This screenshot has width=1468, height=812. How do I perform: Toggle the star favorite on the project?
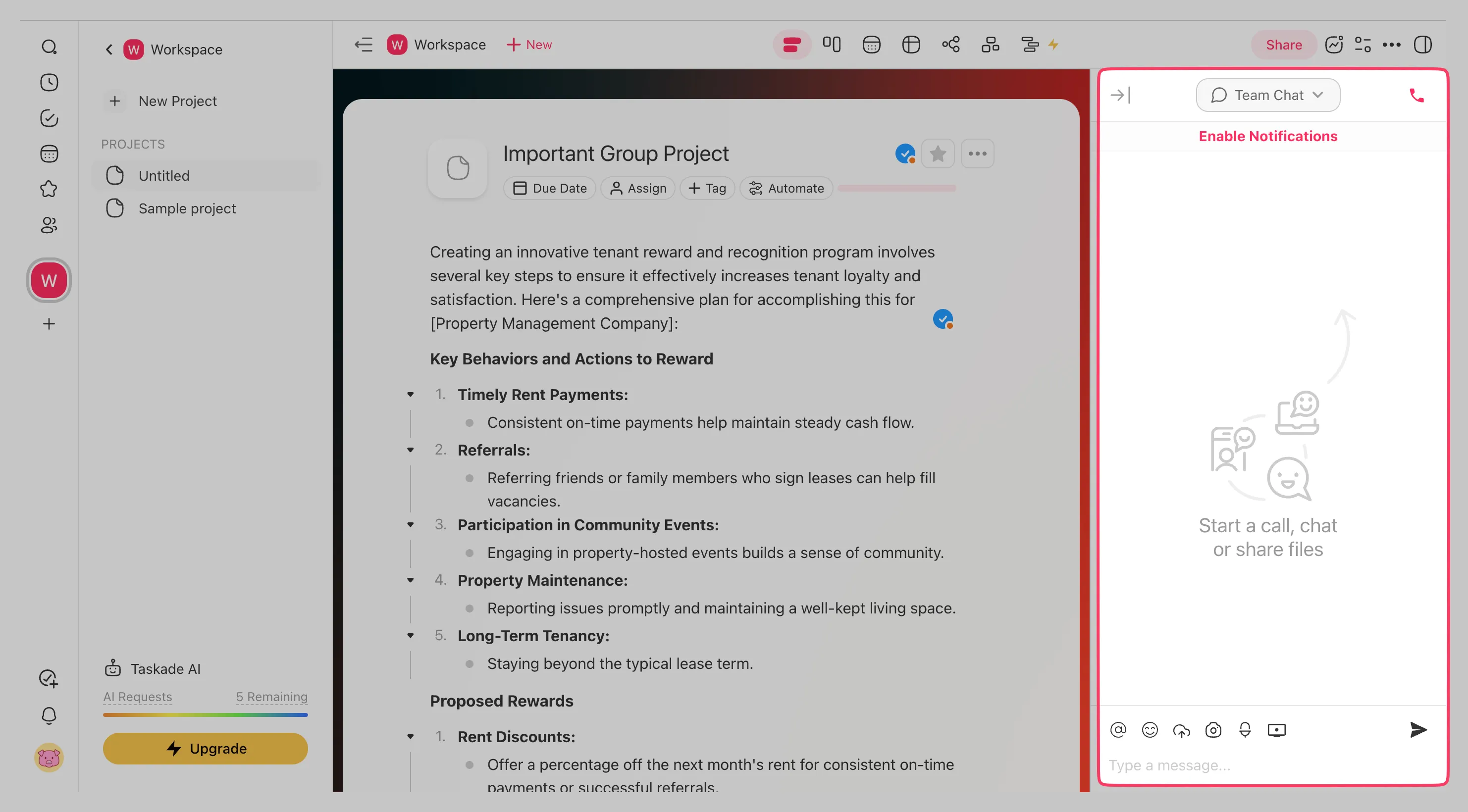tap(938, 154)
